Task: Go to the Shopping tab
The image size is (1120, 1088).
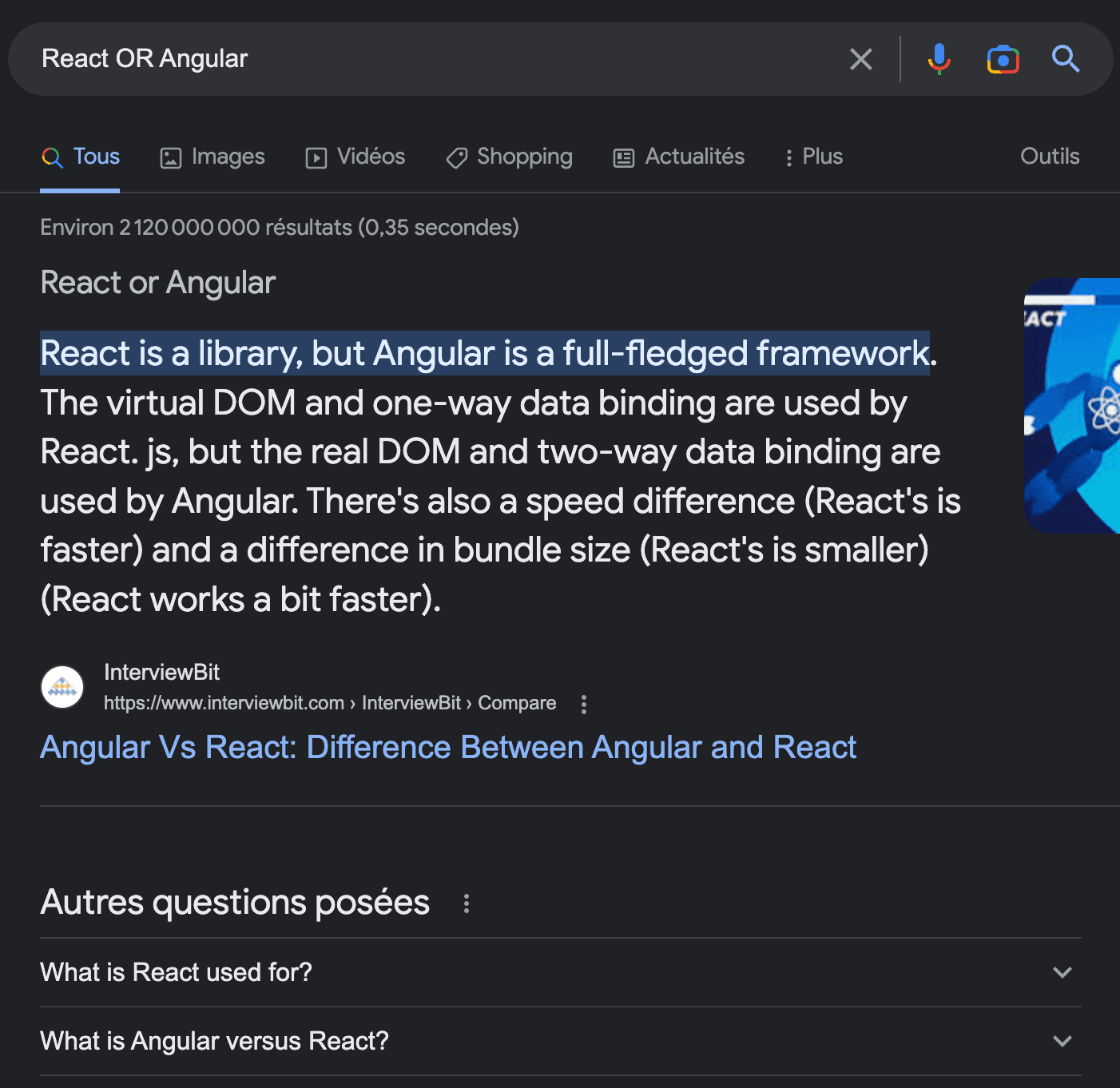Action: pyautogui.click(x=509, y=157)
